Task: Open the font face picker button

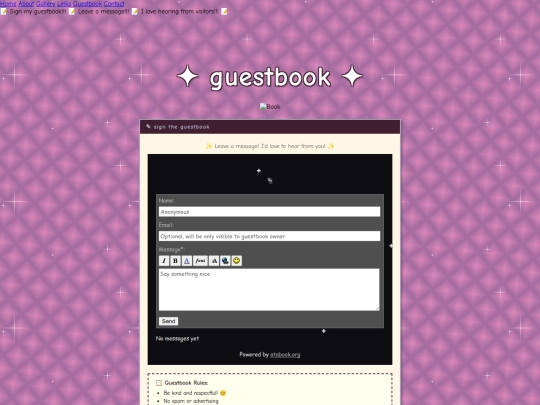Action: (200, 261)
